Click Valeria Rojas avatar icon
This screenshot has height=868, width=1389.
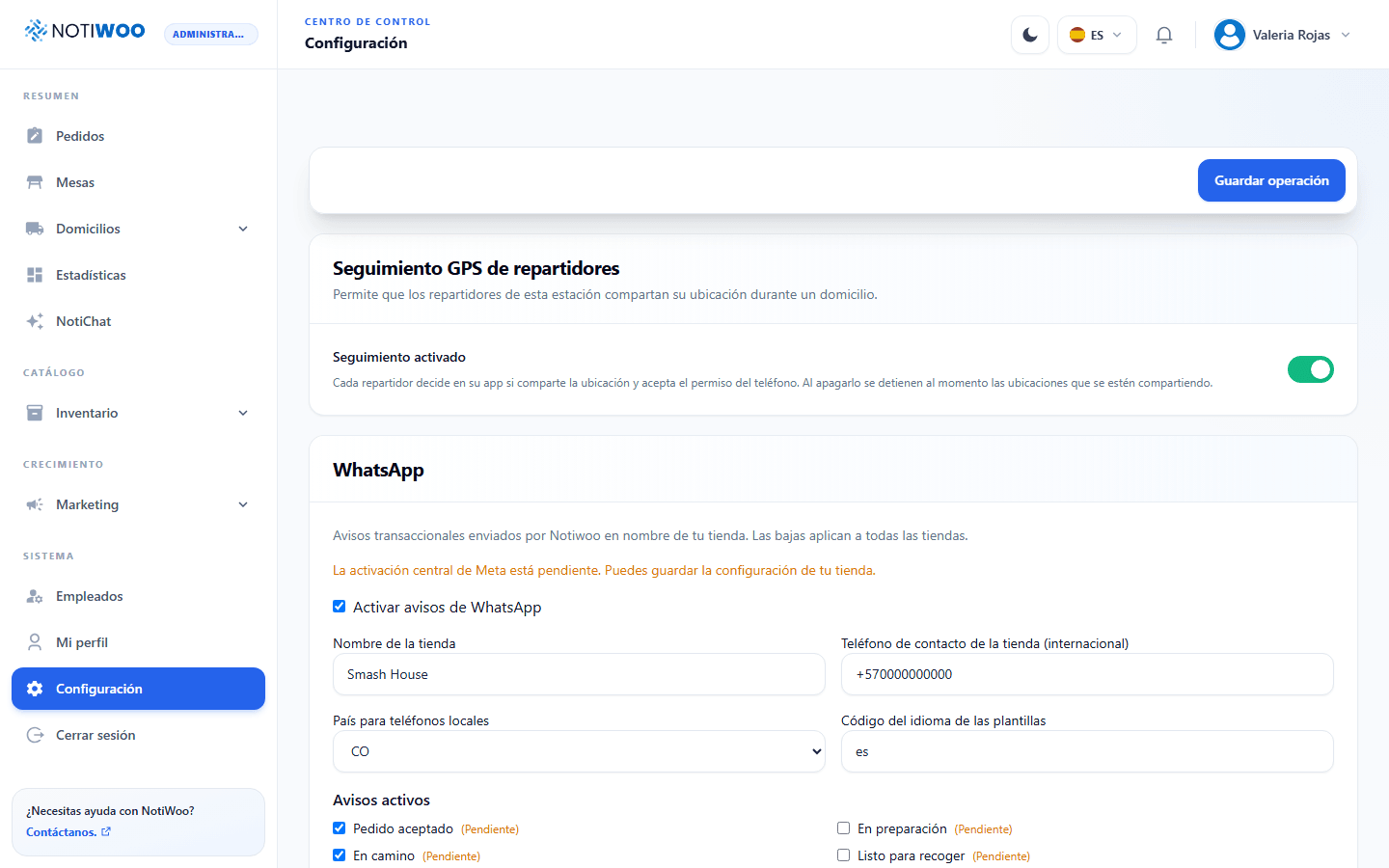point(1230,35)
